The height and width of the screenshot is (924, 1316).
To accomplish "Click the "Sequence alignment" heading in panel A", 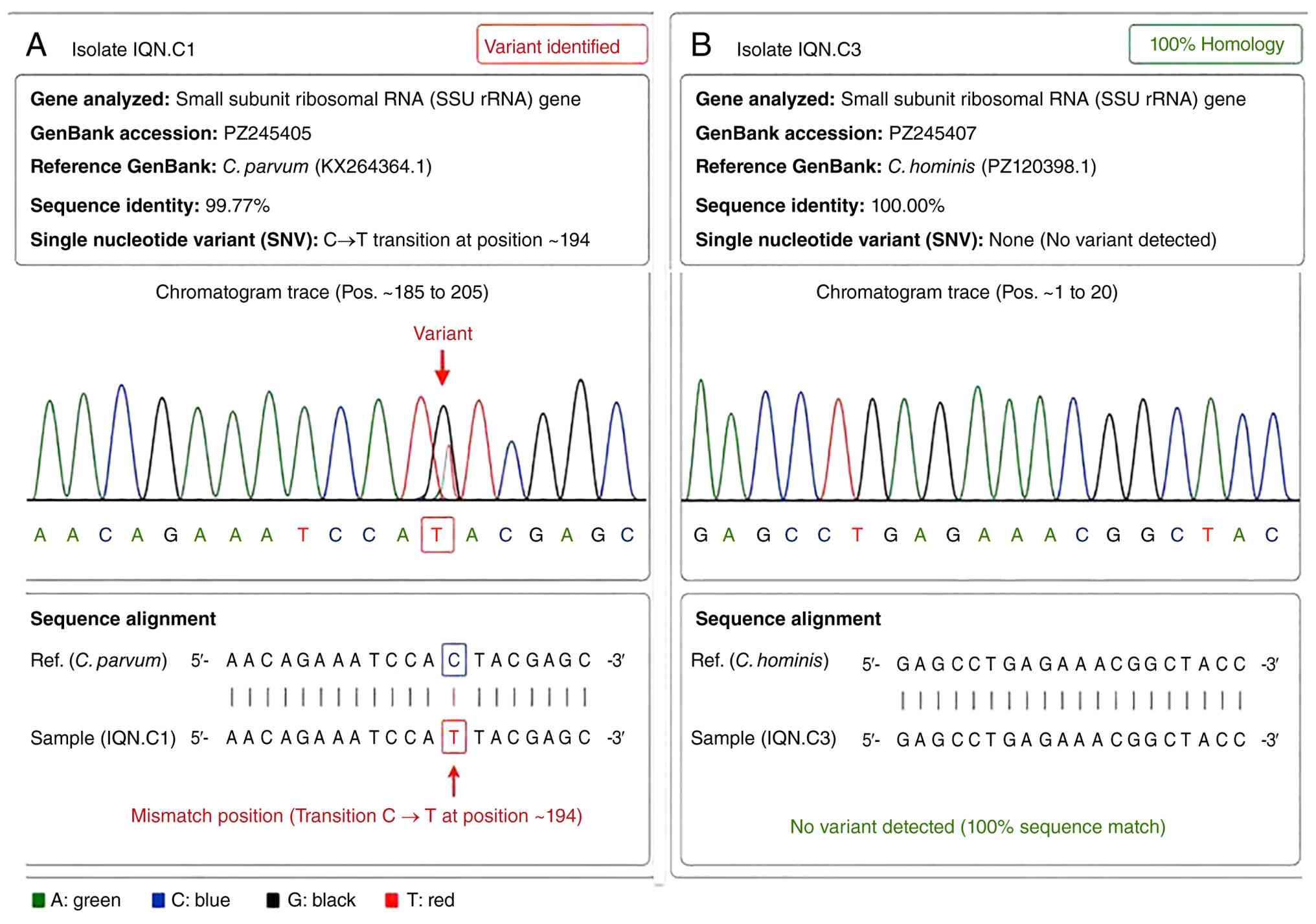I will click(123, 619).
